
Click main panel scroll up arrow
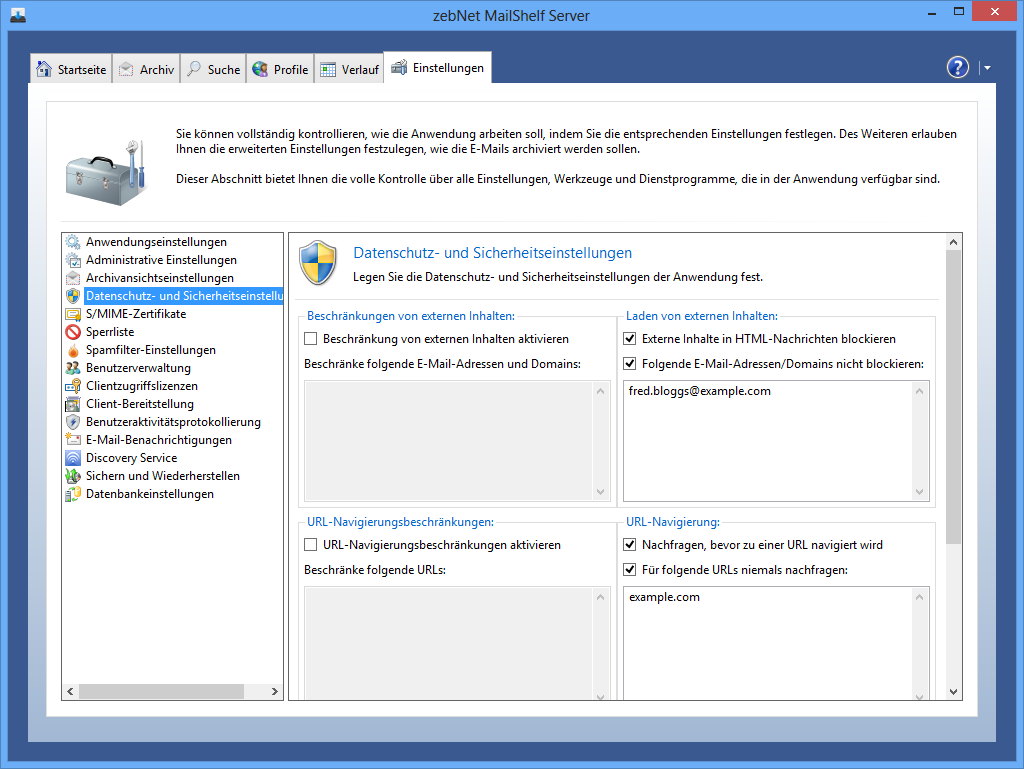point(953,242)
